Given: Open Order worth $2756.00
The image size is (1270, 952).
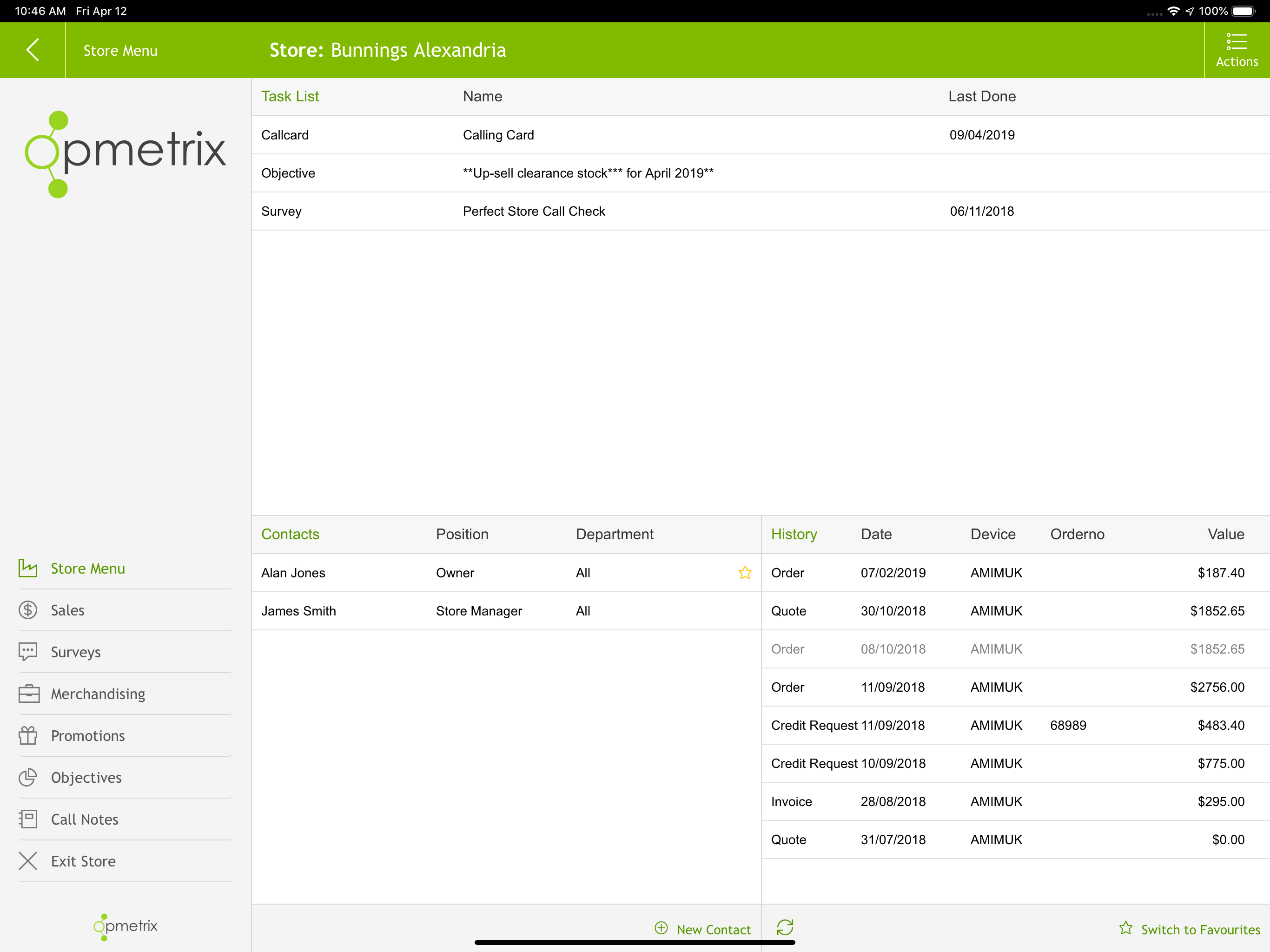Looking at the screenshot, I should click(1015, 687).
